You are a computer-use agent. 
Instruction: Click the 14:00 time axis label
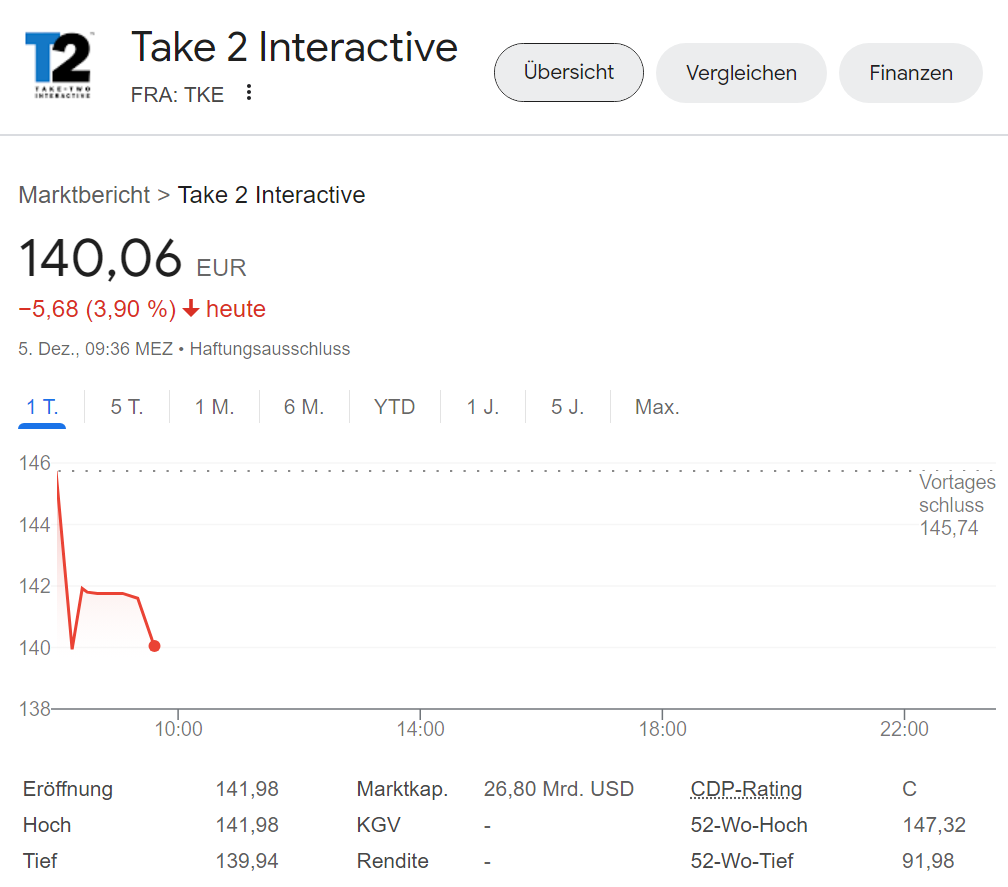click(420, 729)
